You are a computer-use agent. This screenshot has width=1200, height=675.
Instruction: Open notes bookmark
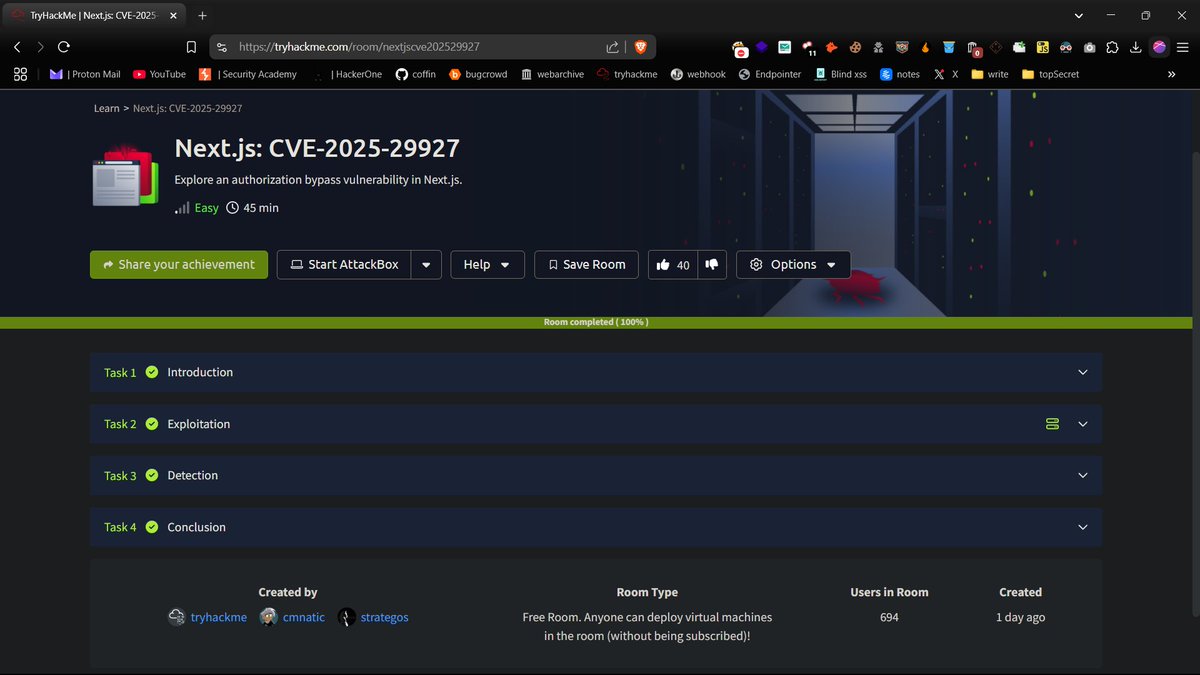[900, 74]
